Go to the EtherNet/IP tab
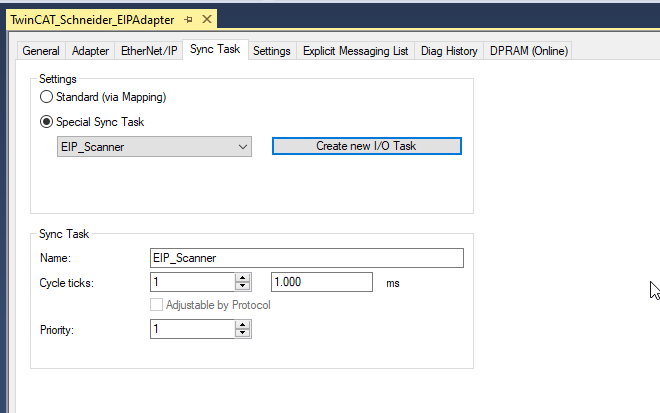The height and width of the screenshot is (413, 660). [149, 51]
